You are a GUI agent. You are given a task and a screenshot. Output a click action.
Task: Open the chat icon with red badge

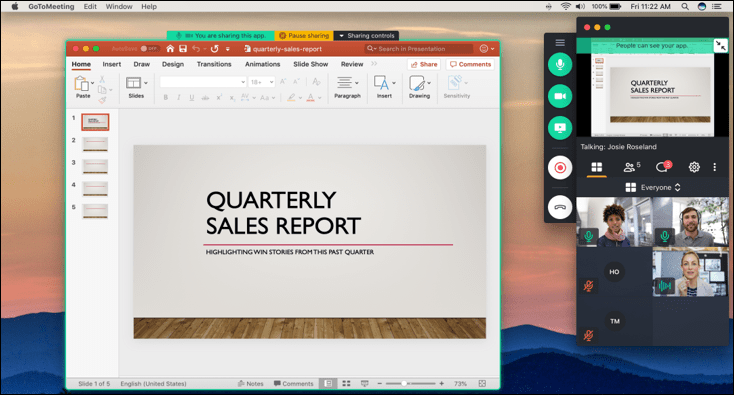point(663,166)
